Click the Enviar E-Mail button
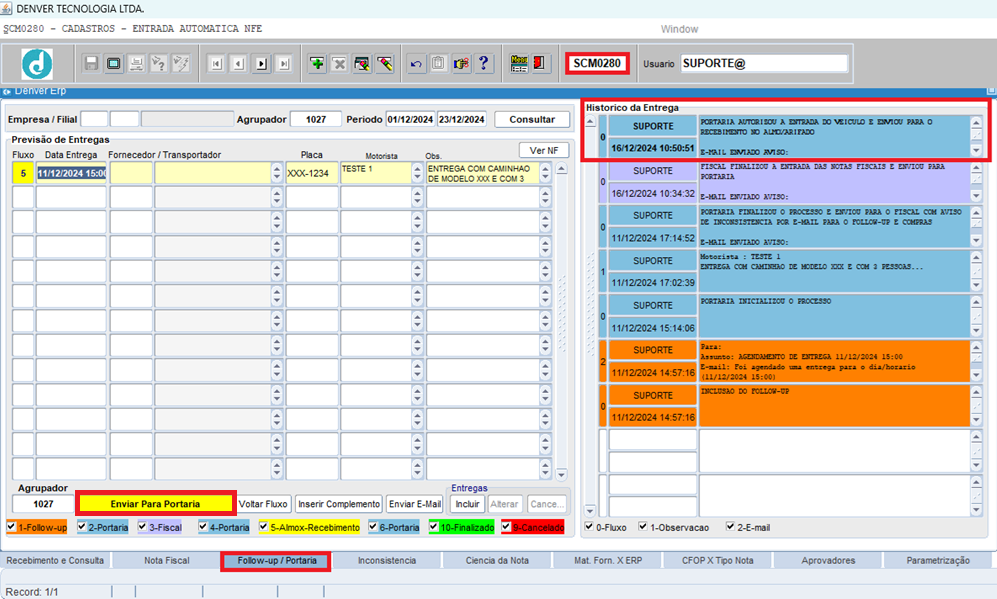Screen dimensions: 997x599 pos(415,504)
